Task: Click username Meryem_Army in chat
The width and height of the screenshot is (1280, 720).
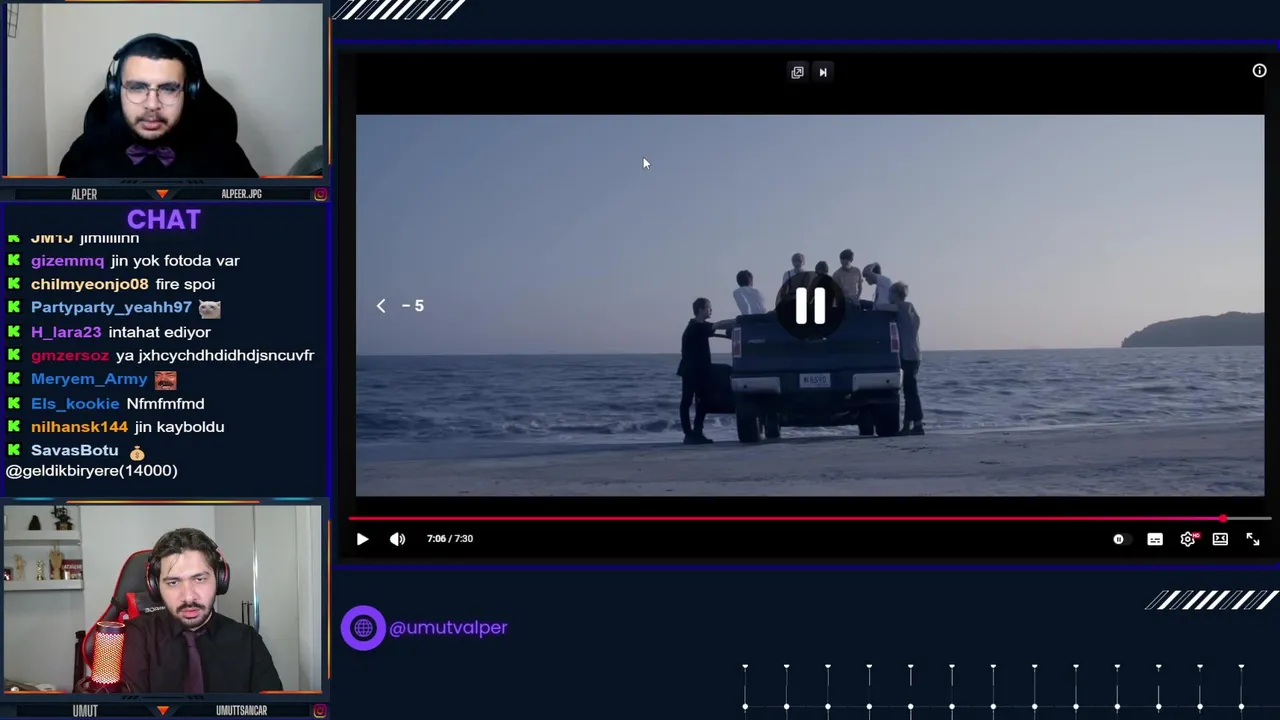Action: [89, 379]
